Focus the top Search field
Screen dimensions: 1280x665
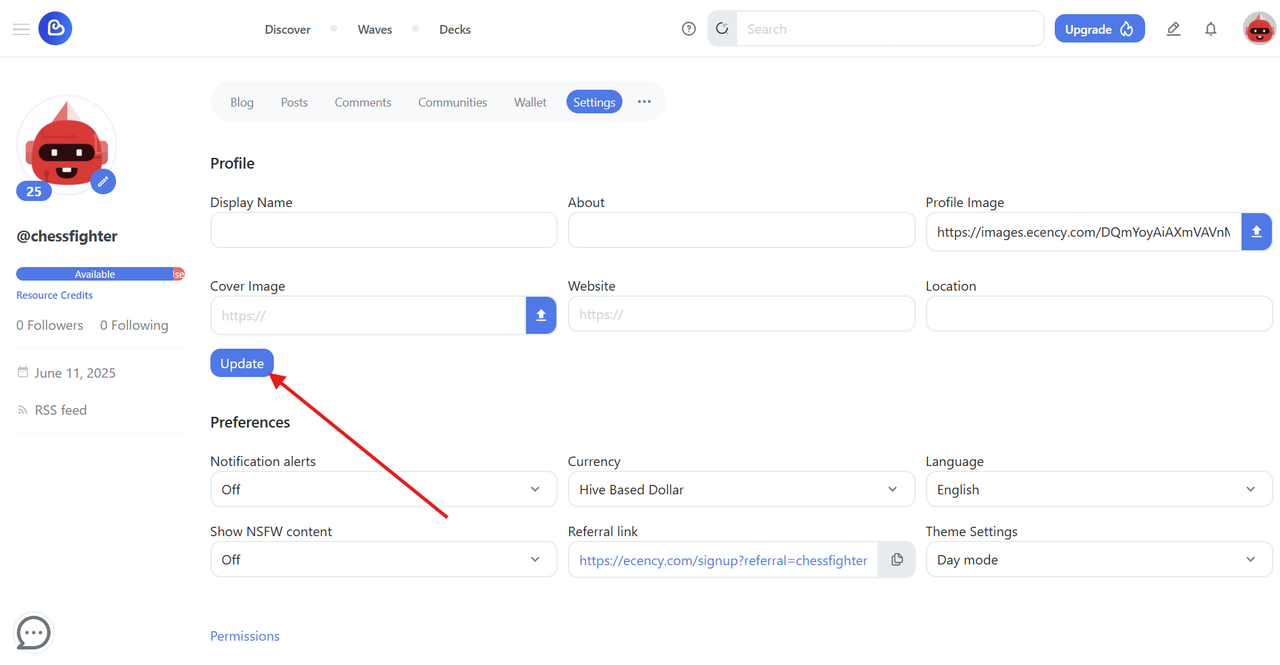(x=890, y=29)
